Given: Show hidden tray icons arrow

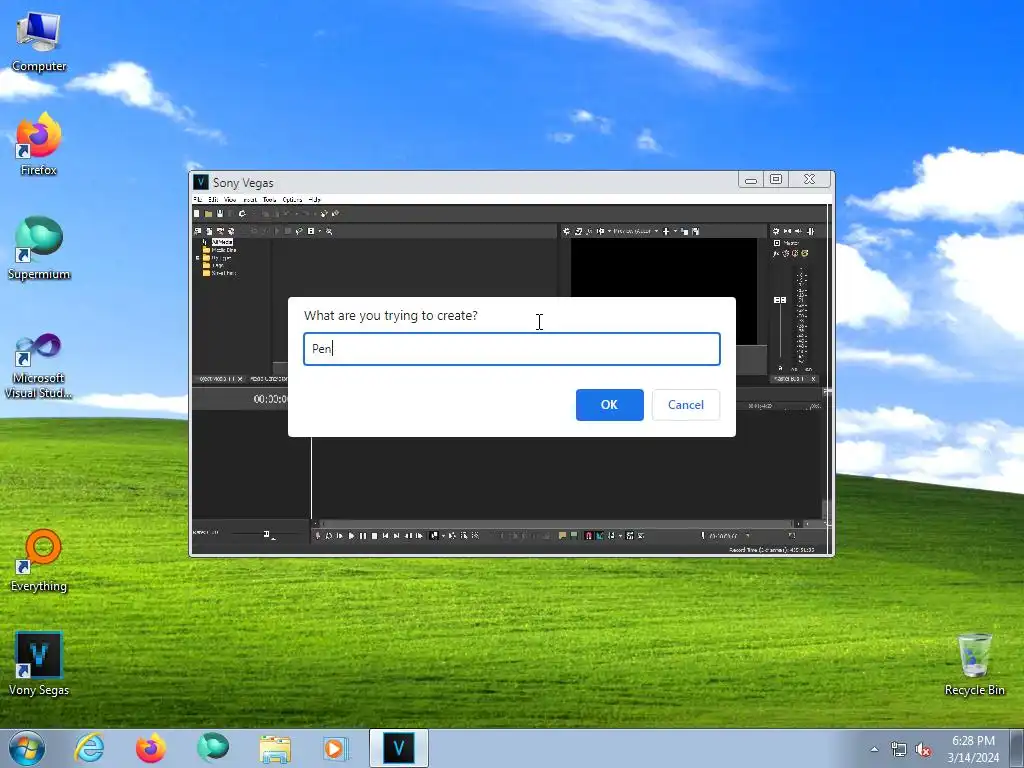Looking at the screenshot, I should click(x=874, y=750).
